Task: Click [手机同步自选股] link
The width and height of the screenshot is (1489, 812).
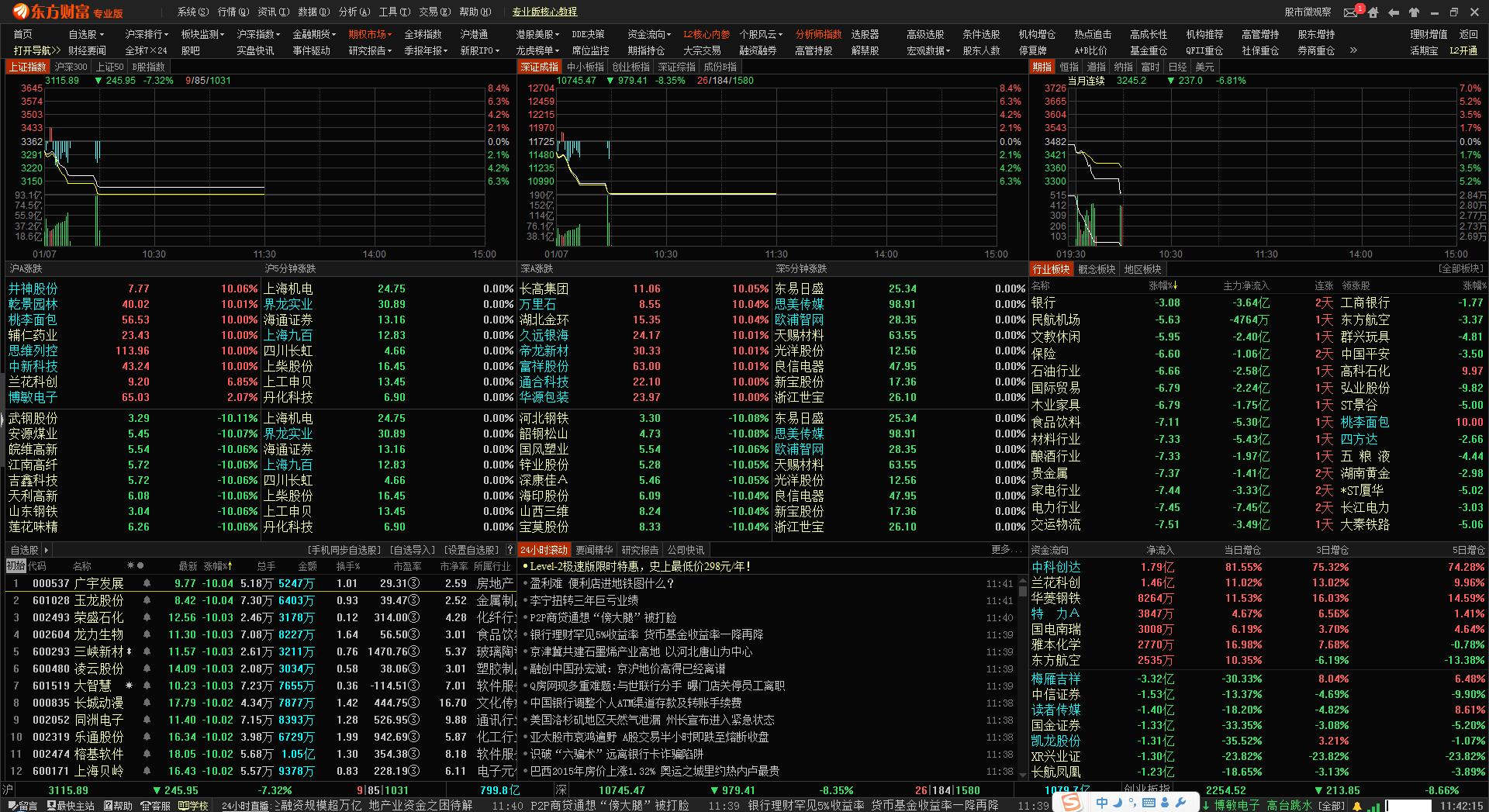Action: [344, 550]
